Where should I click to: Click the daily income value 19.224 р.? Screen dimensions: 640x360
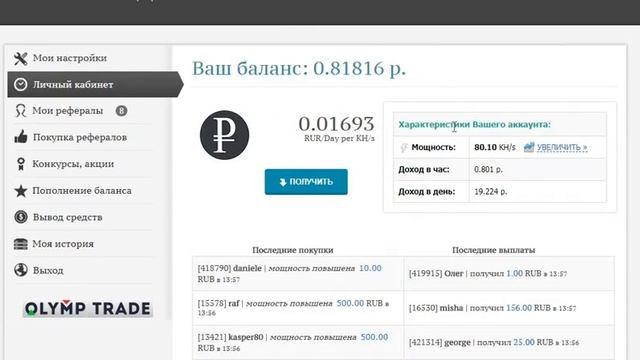click(x=491, y=191)
